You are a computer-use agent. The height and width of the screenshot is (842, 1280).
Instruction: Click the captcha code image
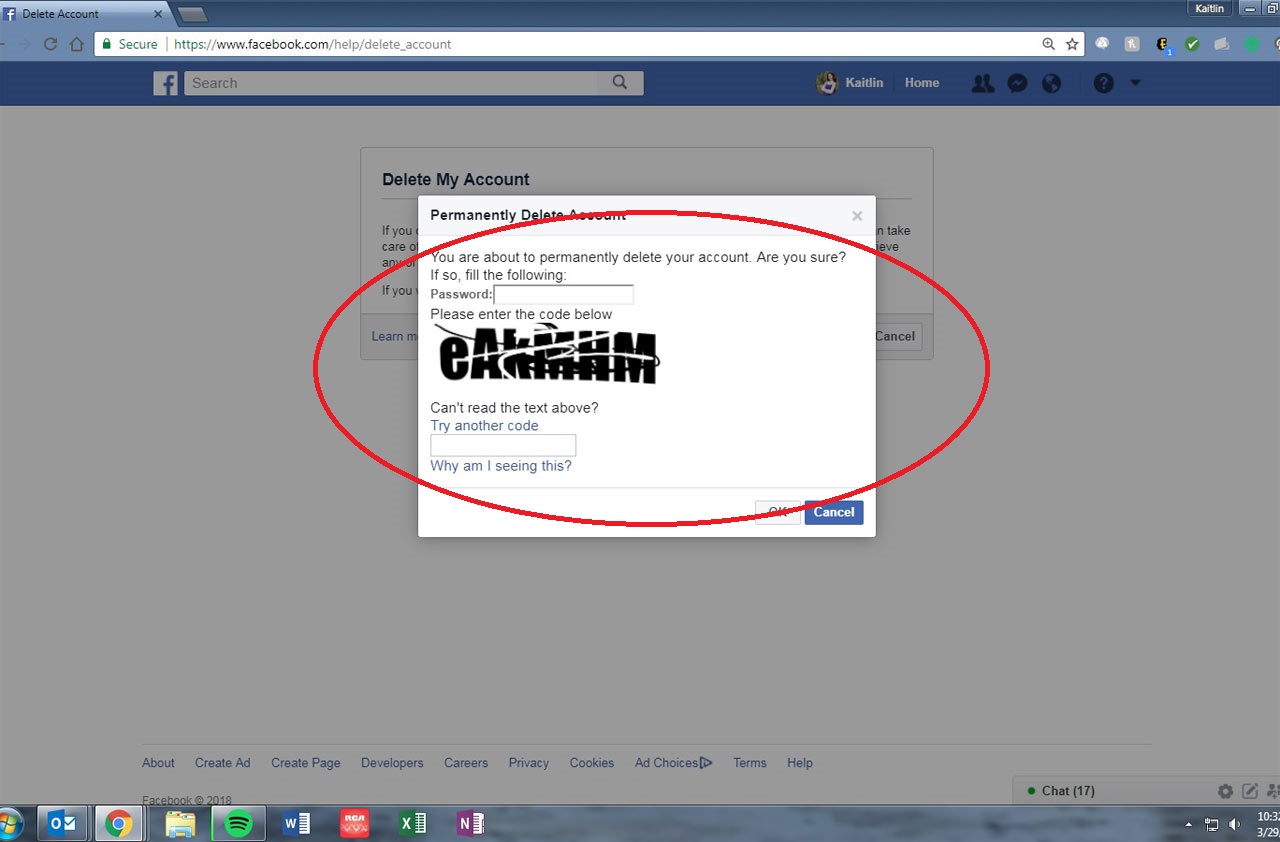pos(547,356)
